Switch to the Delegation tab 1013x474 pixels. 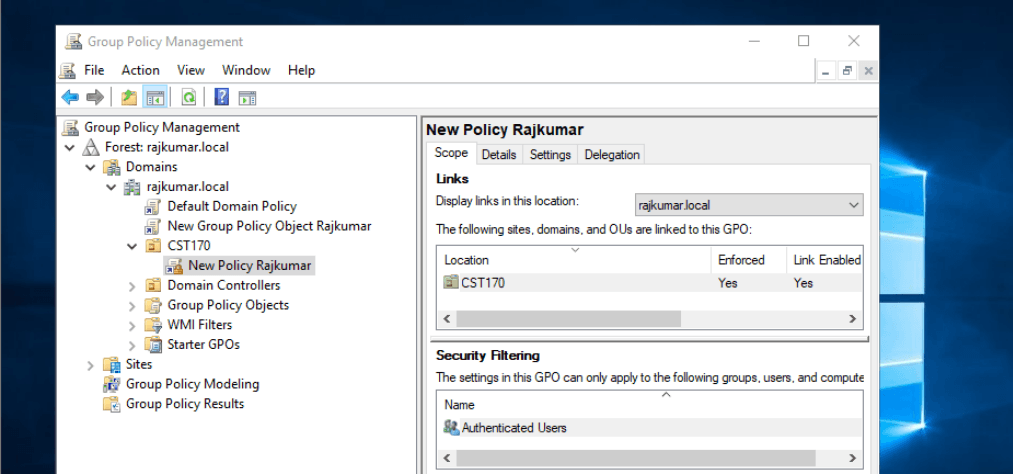(612, 155)
